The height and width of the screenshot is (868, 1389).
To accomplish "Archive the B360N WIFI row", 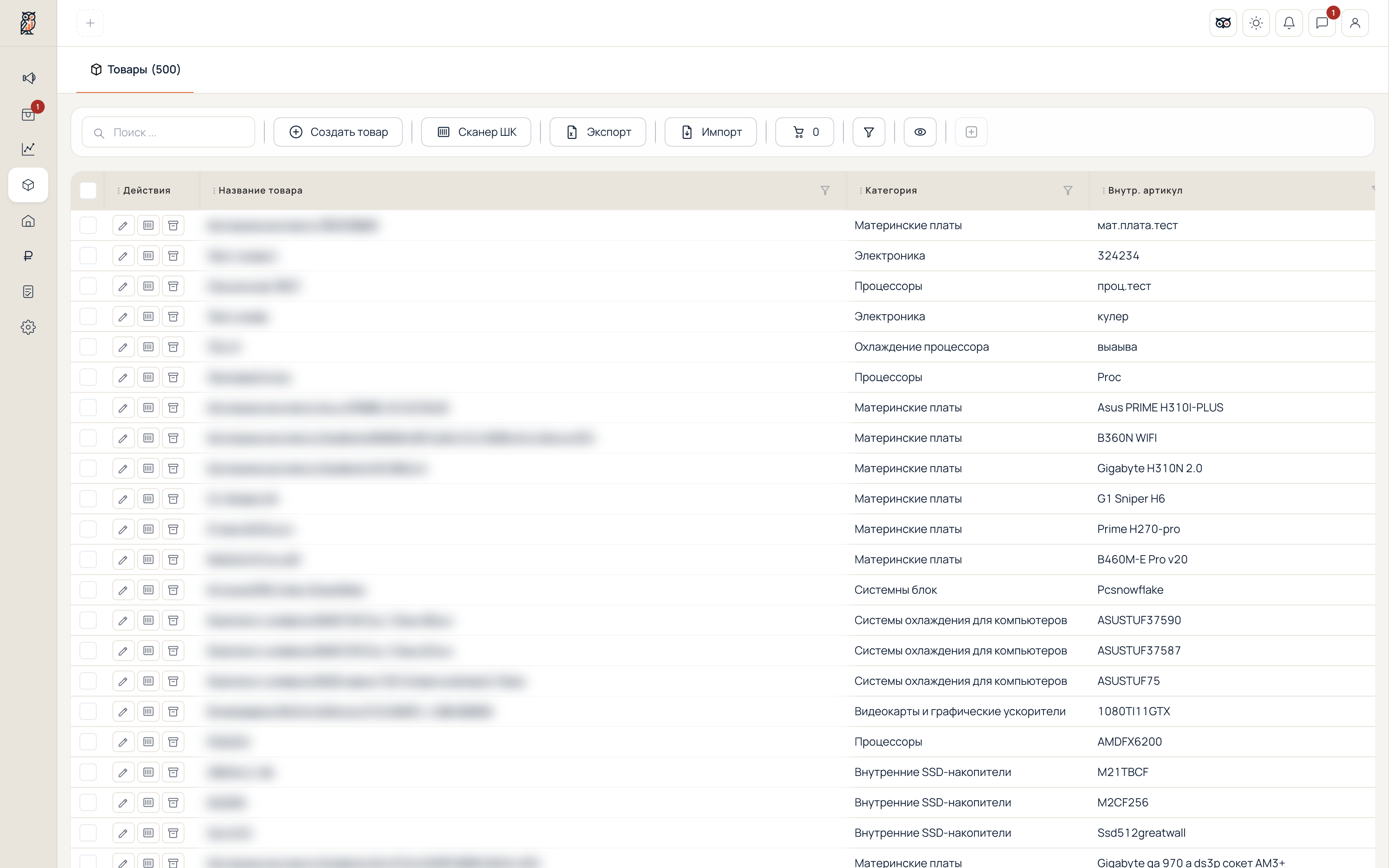I will point(173,438).
